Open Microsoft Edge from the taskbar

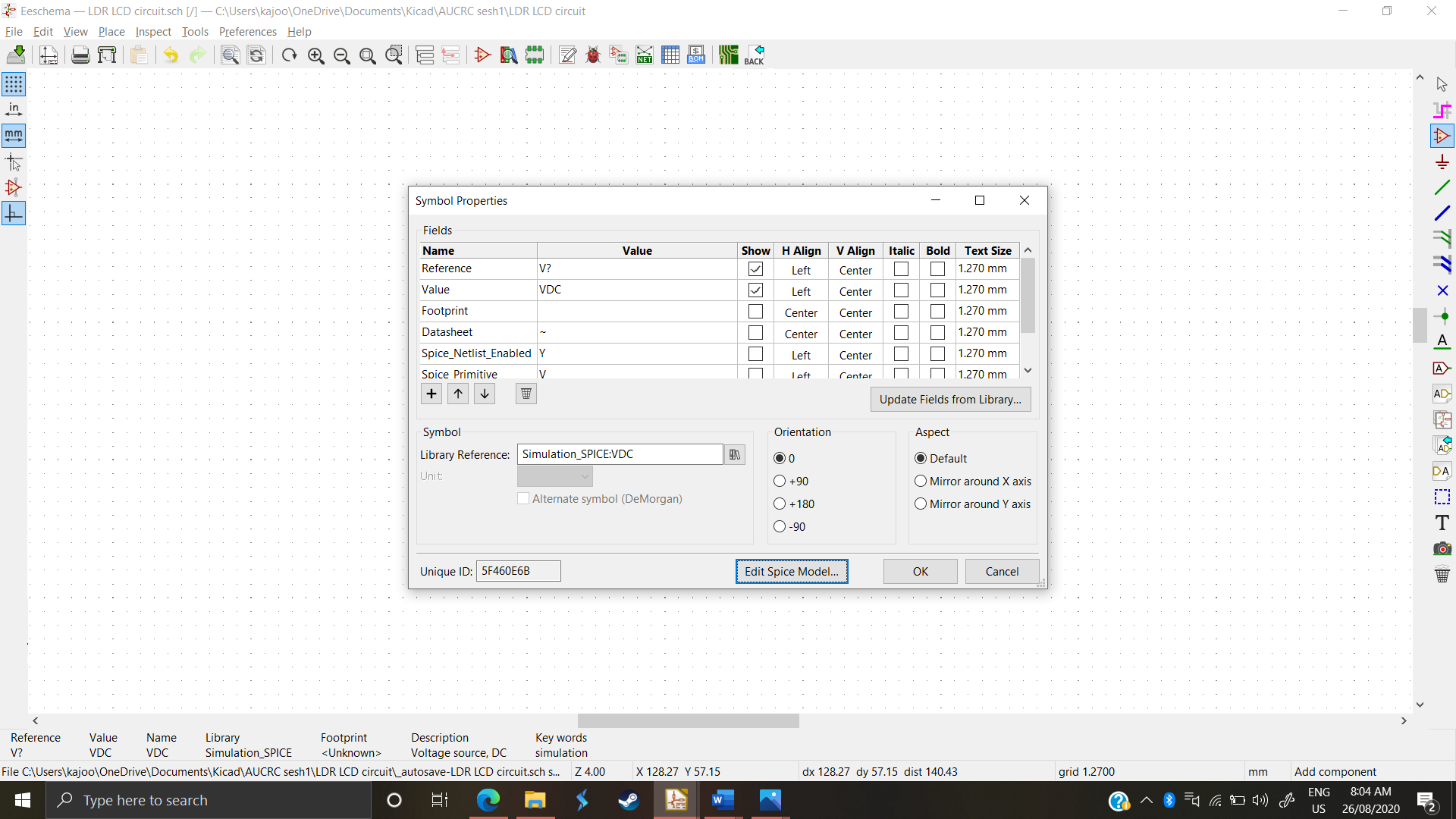(x=489, y=800)
